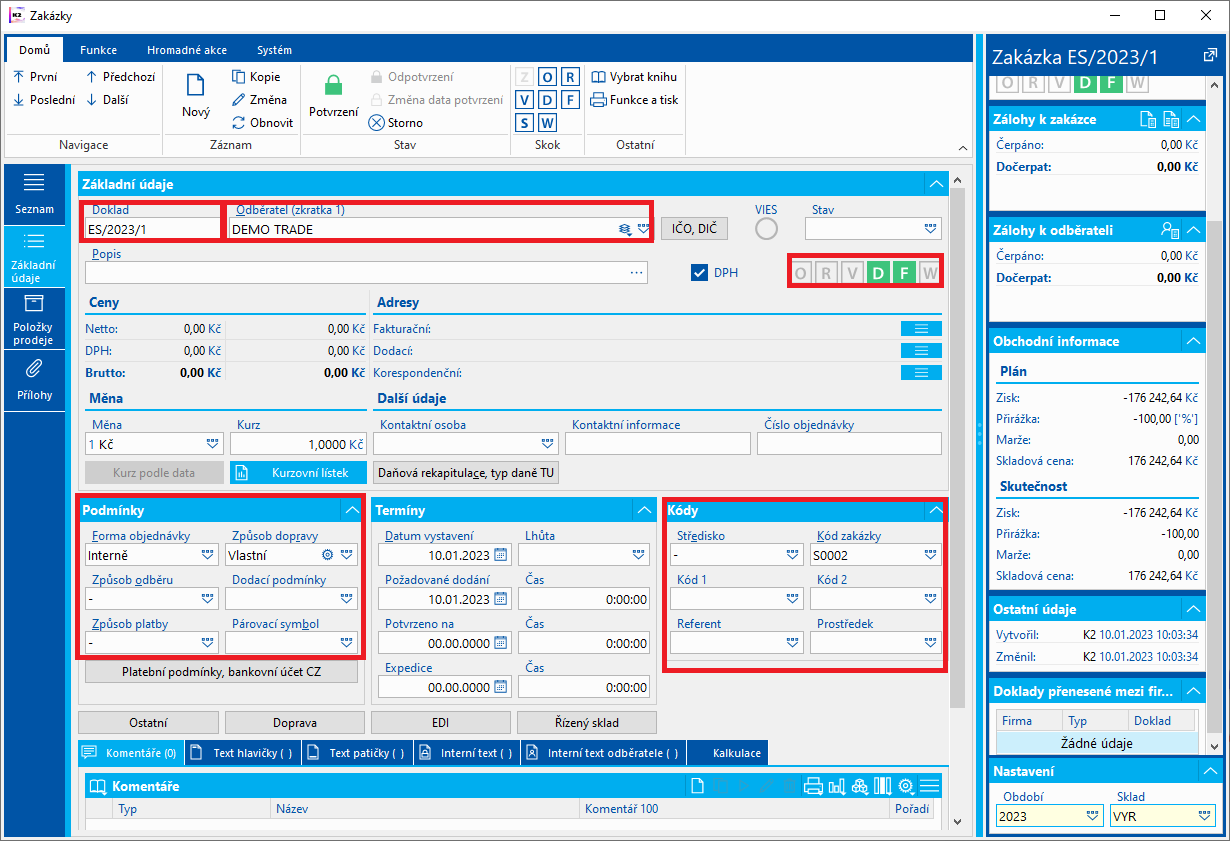
Task: Go to Poslední record
Action: (x=44, y=100)
